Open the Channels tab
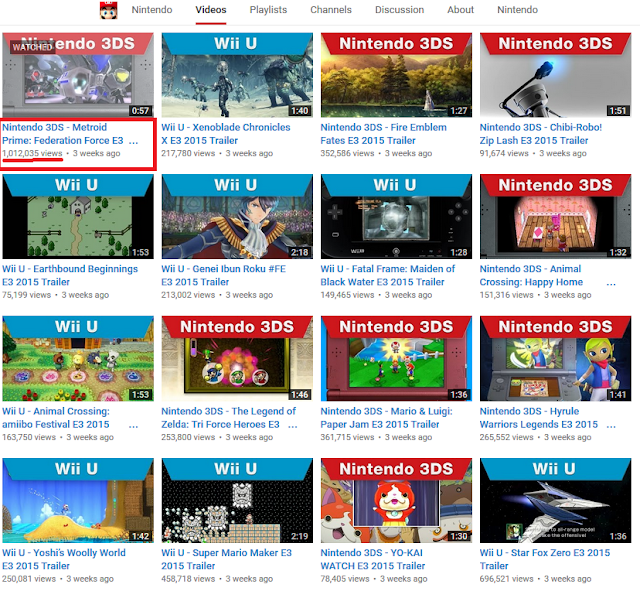The image size is (640, 591). pyautogui.click(x=331, y=10)
